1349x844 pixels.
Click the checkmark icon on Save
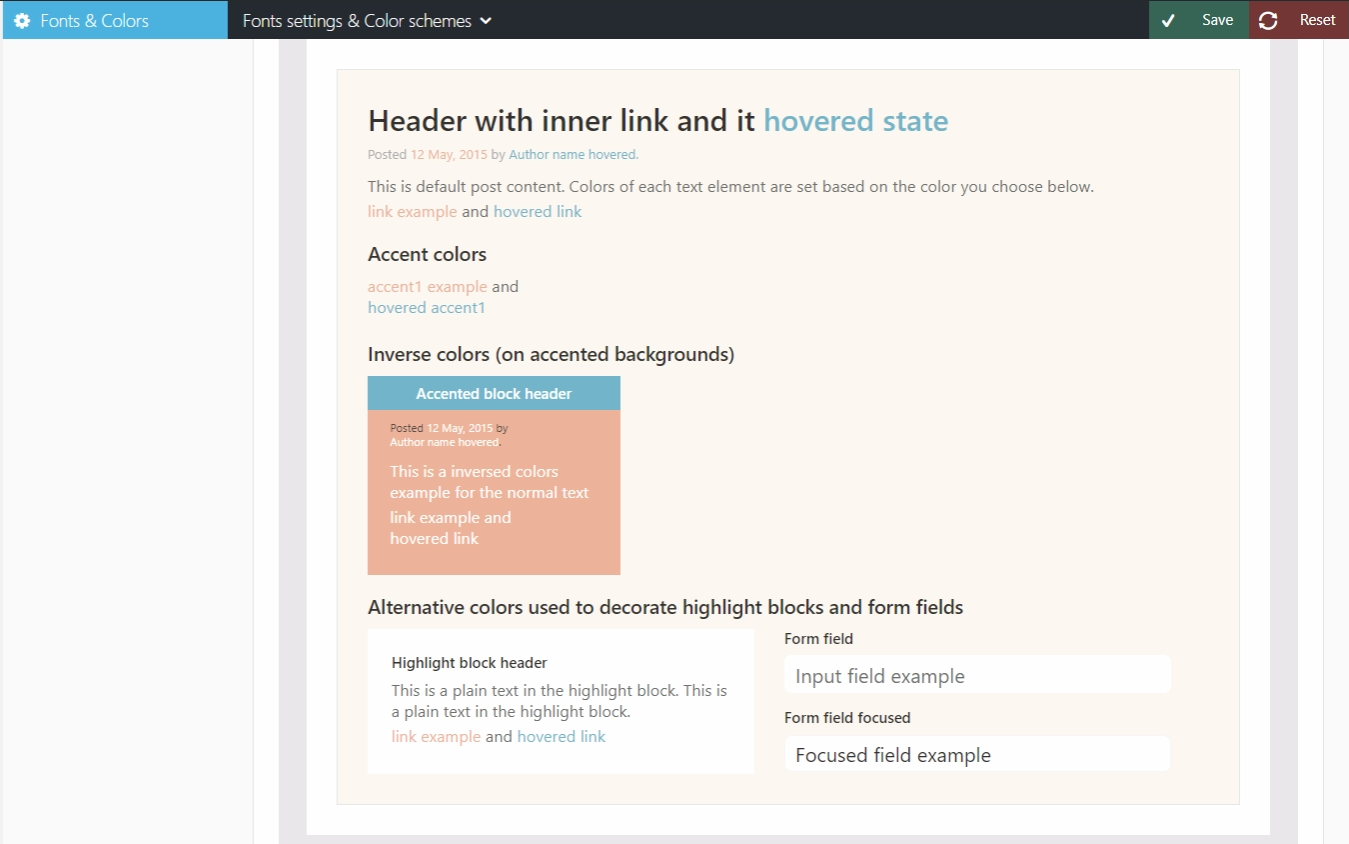click(x=1168, y=20)
